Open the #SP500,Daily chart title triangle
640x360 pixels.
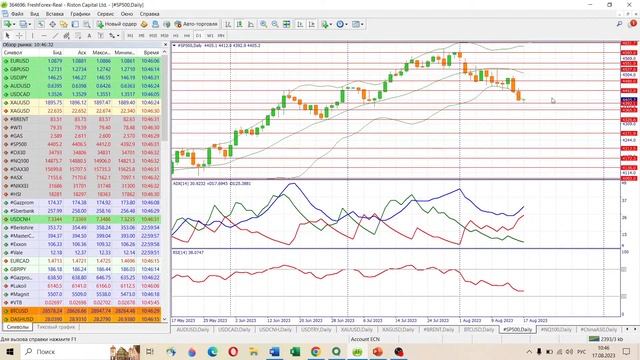pyautogui.click(x=174, y=45)
